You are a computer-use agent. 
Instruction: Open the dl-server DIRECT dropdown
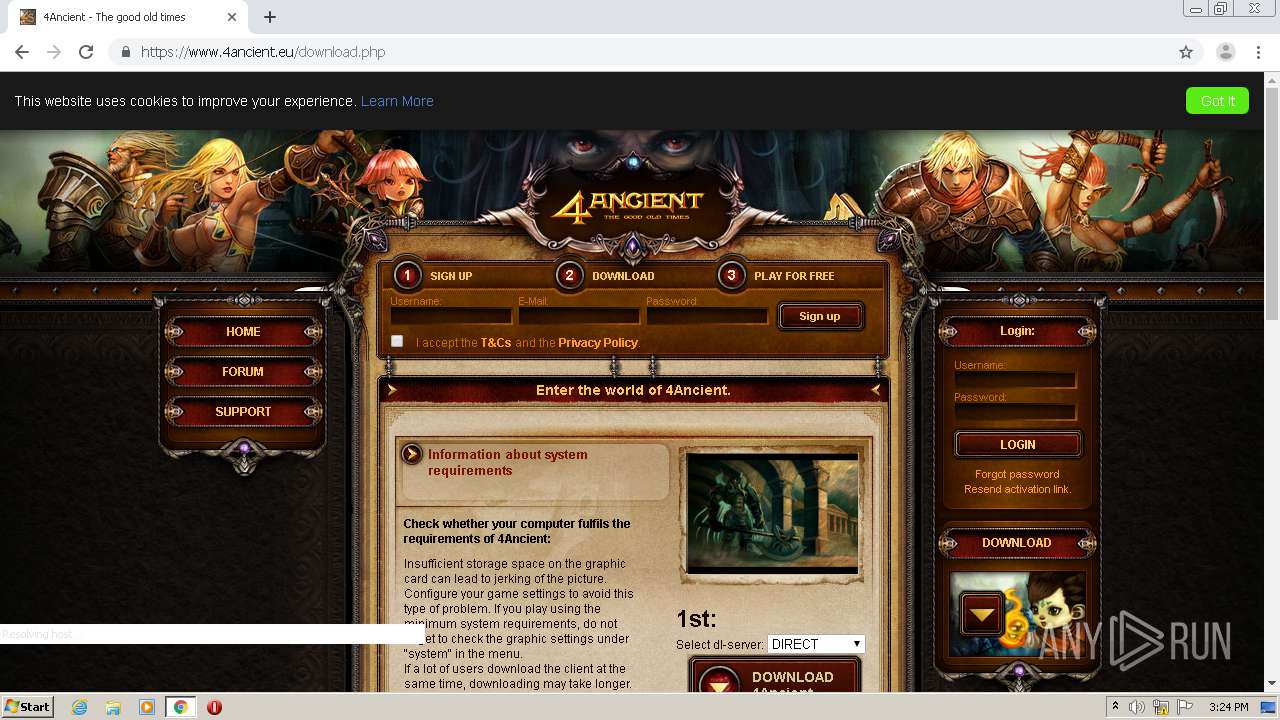(x=816, y=644)
